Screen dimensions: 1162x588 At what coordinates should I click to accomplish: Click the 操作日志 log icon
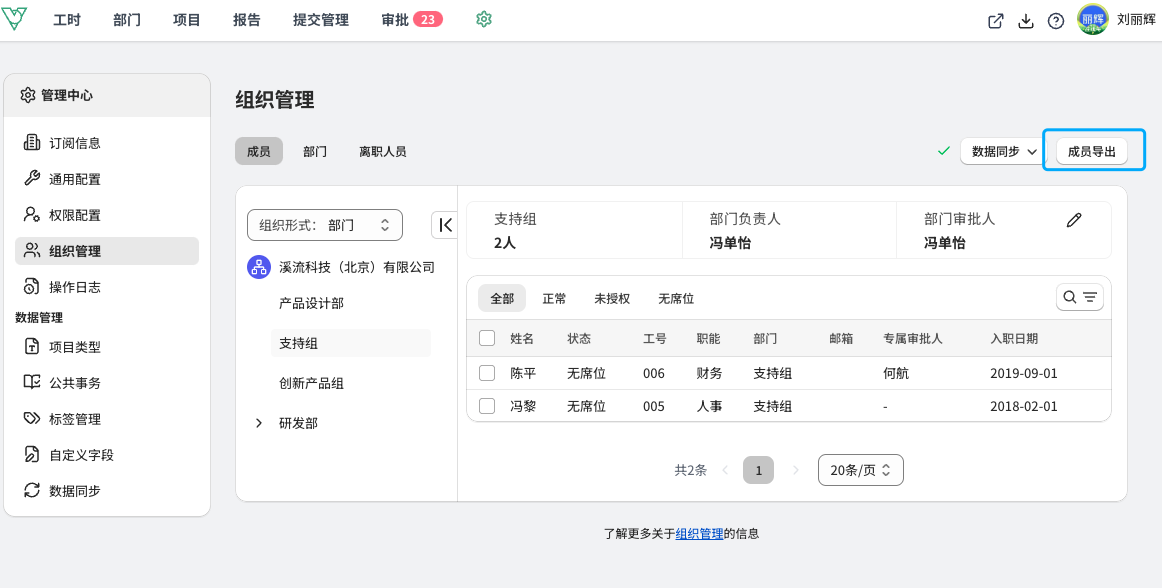tap(32, 287)
